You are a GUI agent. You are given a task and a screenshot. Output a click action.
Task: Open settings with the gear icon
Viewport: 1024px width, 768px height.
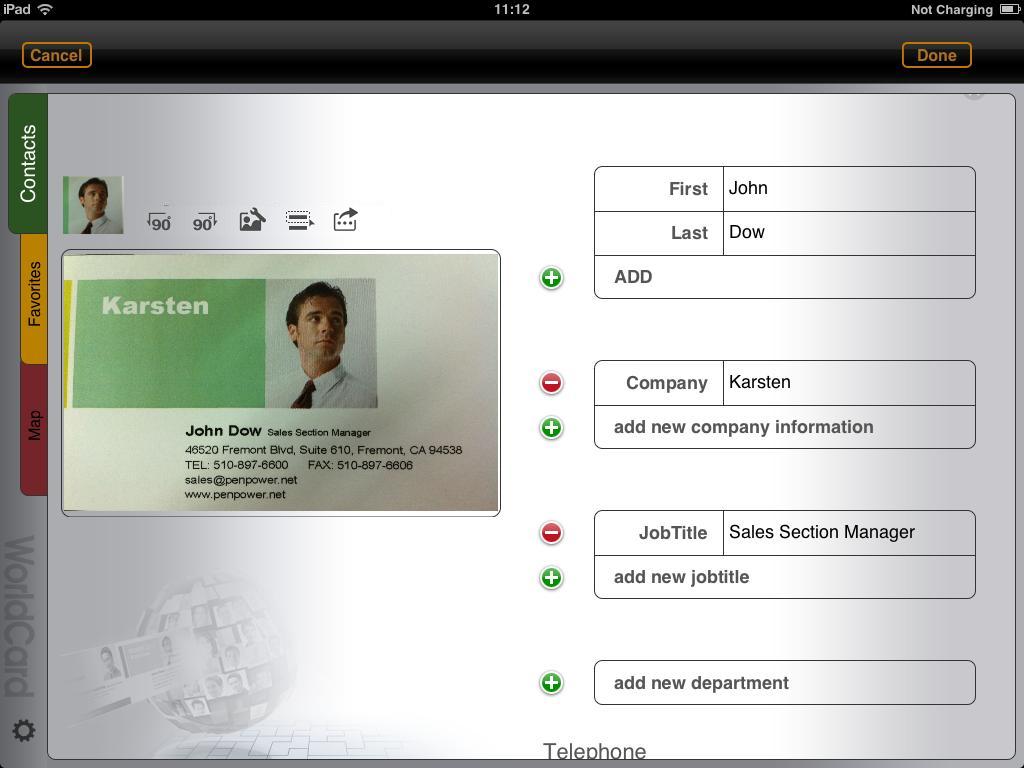24,731
